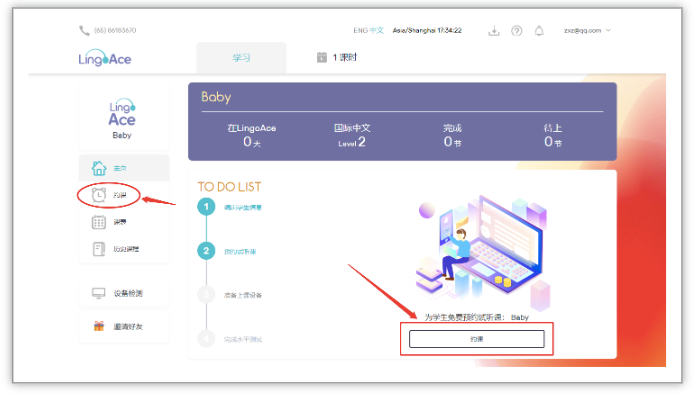This screenshot has height=397, width=698.
Task: Click the monitor device check icon
Action: 99,293
